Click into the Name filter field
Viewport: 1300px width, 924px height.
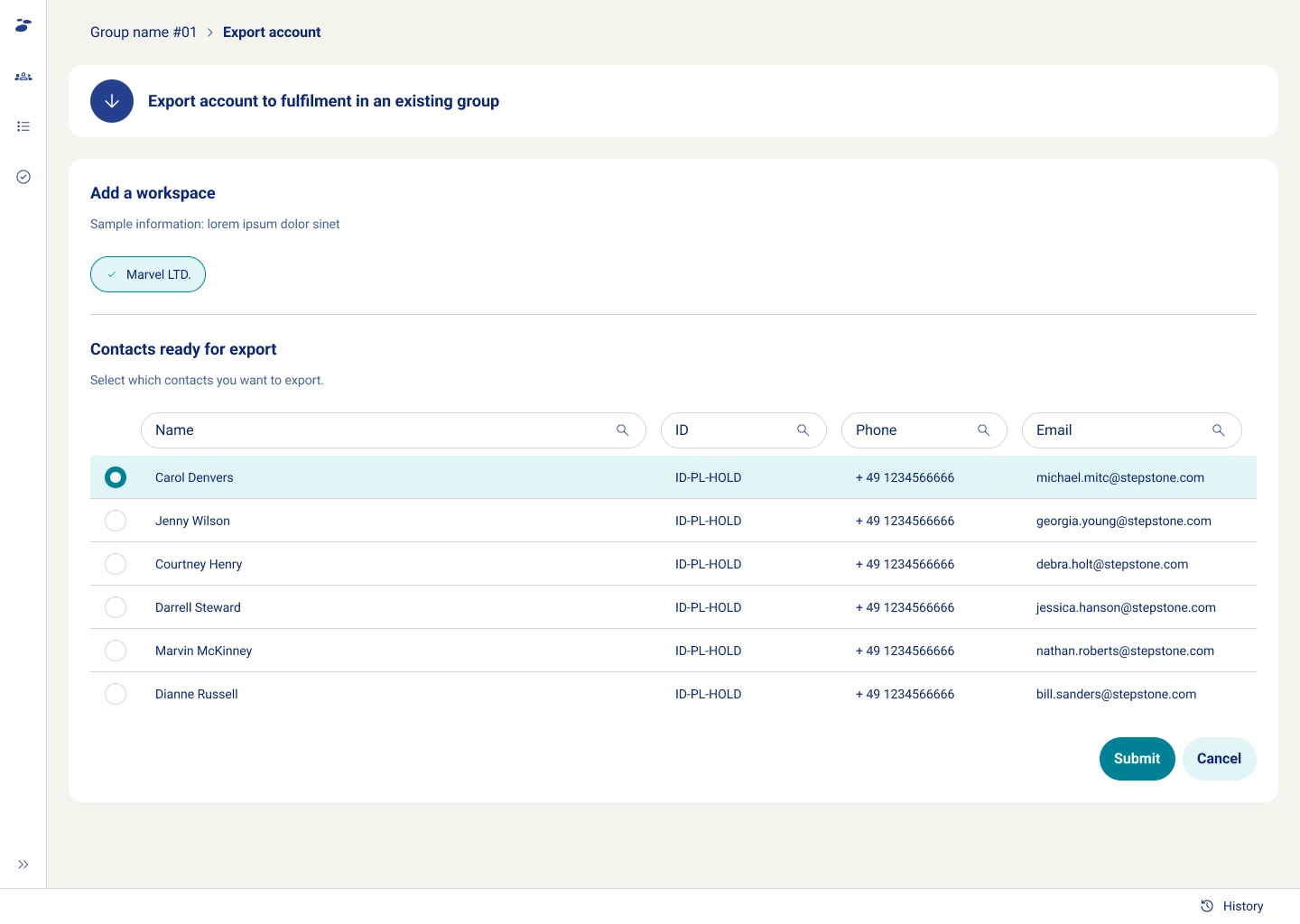tap(379, 430)
